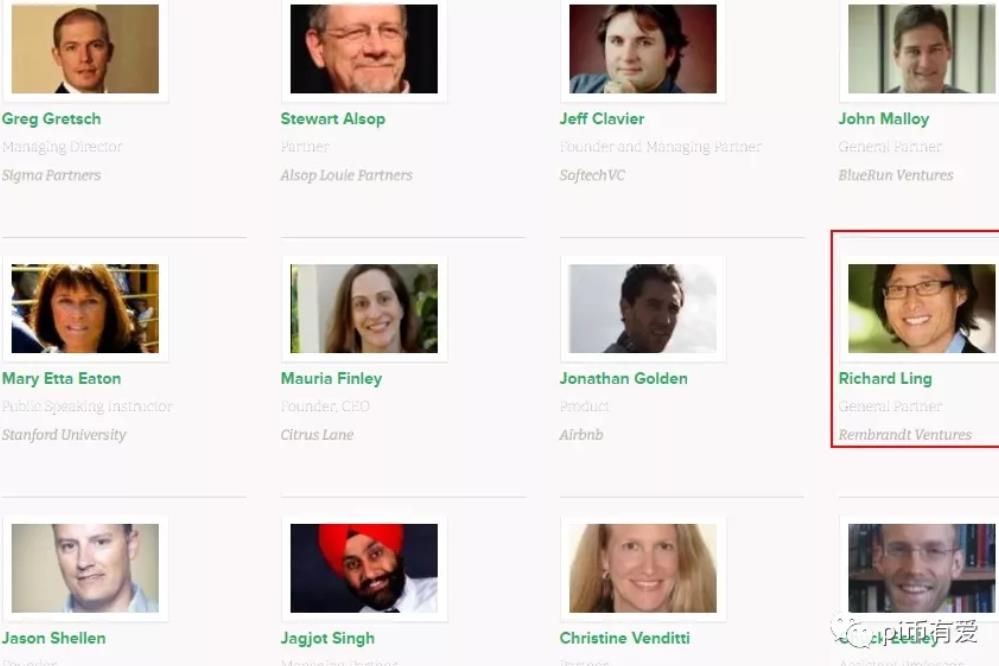Open Mary Etta Eaton's photo thumbnail
The width and height of the screenshot is (999, 666).
(85, 308)
